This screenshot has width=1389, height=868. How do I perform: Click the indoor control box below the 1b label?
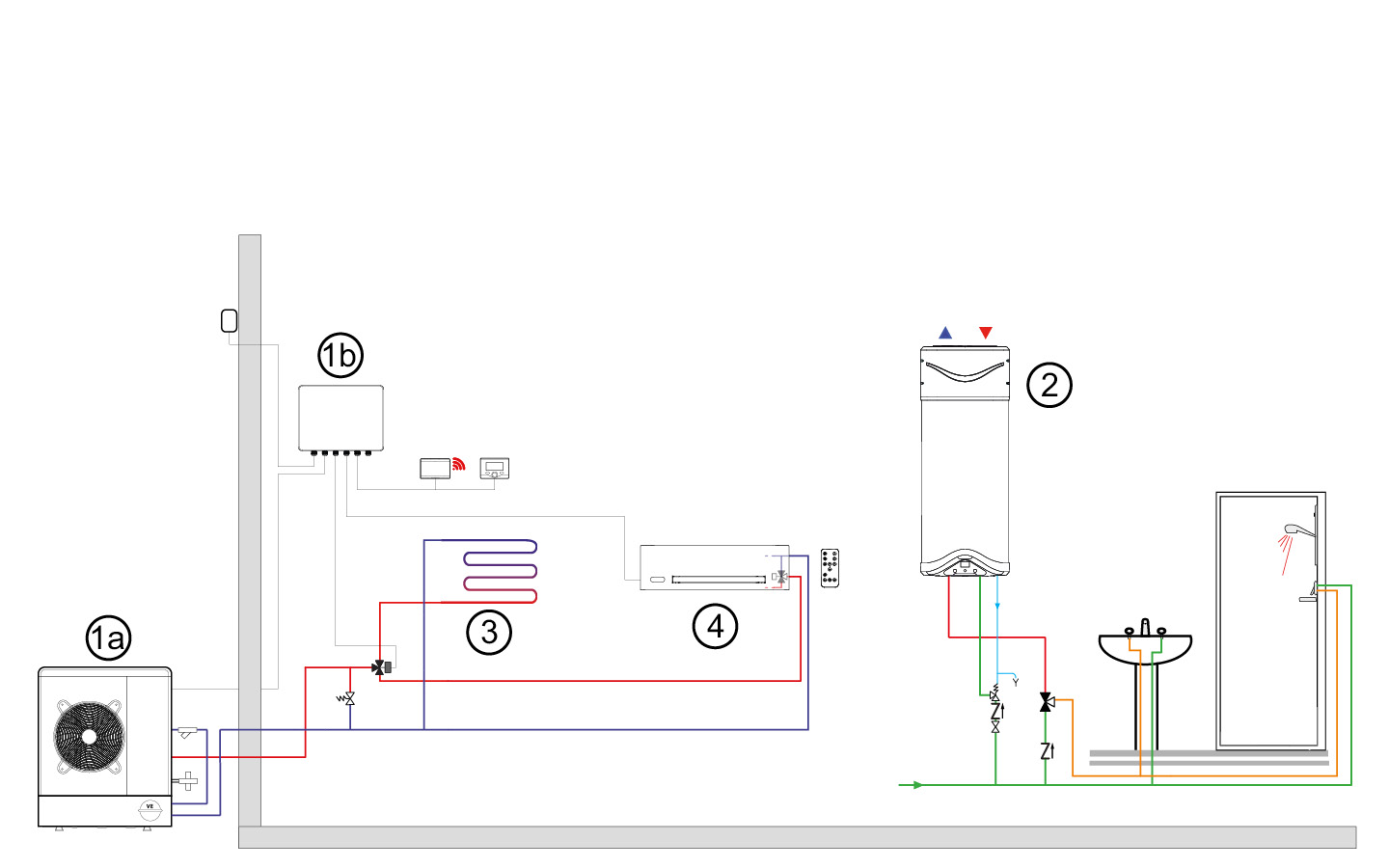(x=340, y=420)
